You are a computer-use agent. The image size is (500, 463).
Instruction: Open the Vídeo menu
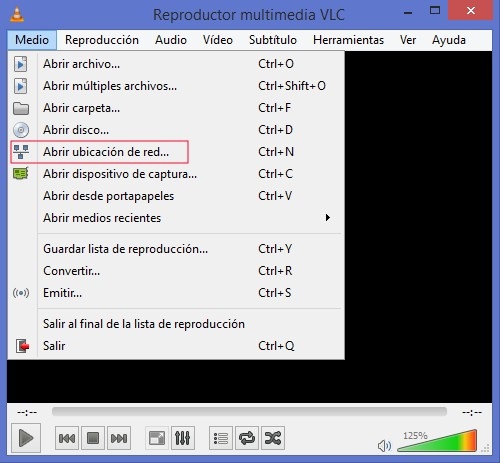(218, 40)
